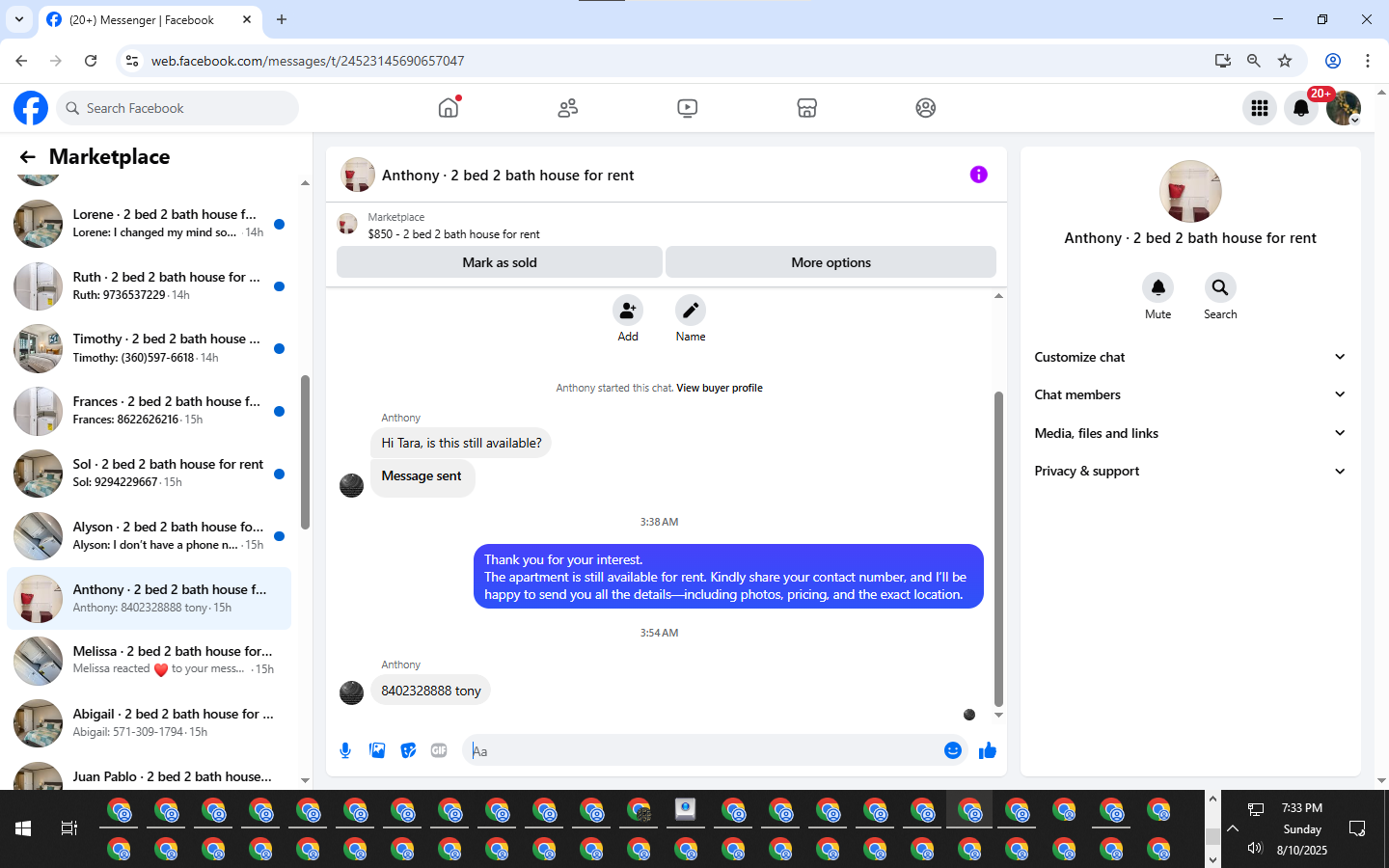This screenshot has width=1389, height=868.
Task: Go to the Home feed icon
Action: 449,108
